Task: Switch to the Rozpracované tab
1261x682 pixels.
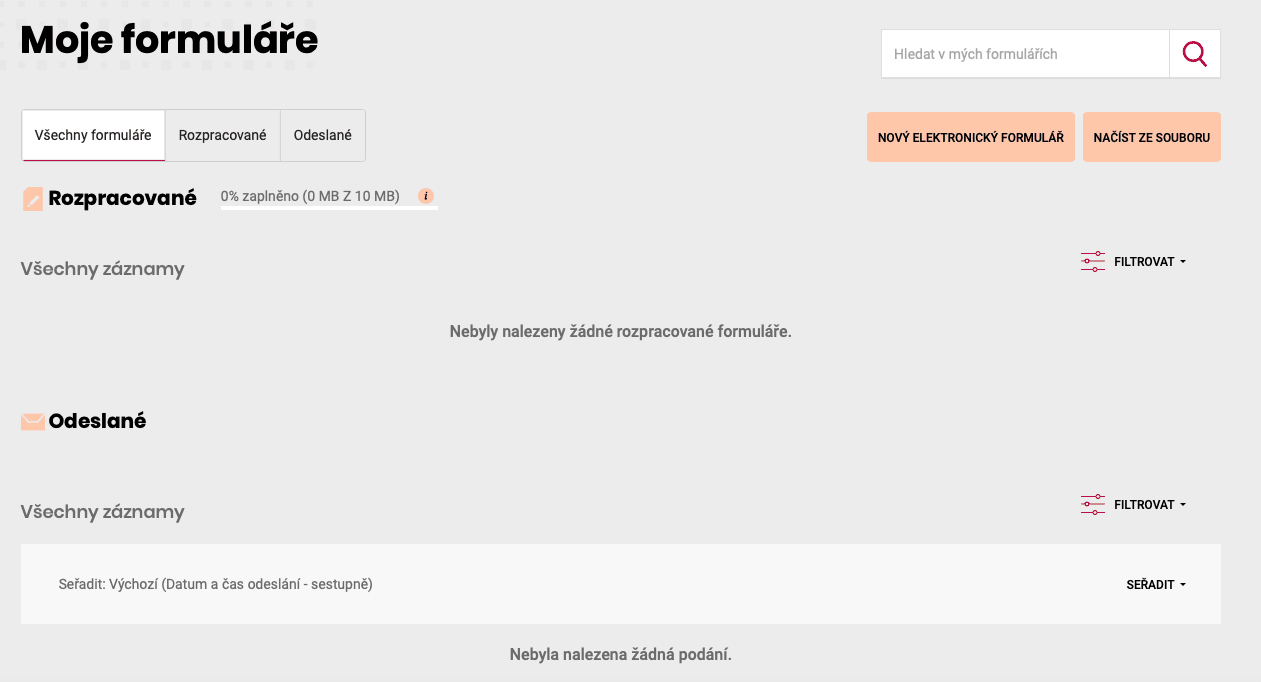Action: click(x=223, y=135)
